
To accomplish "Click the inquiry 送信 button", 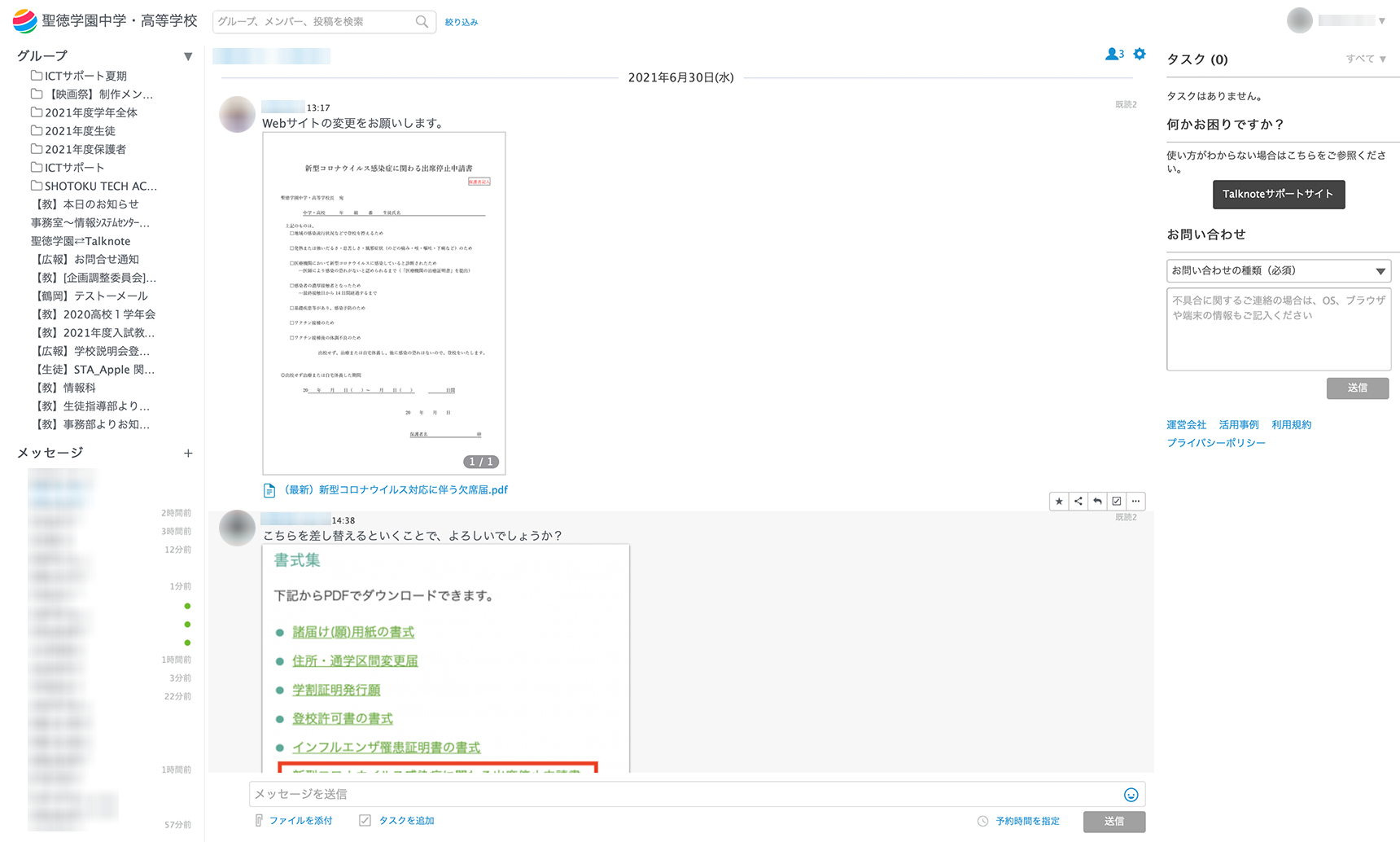I will click(1358, 388).
